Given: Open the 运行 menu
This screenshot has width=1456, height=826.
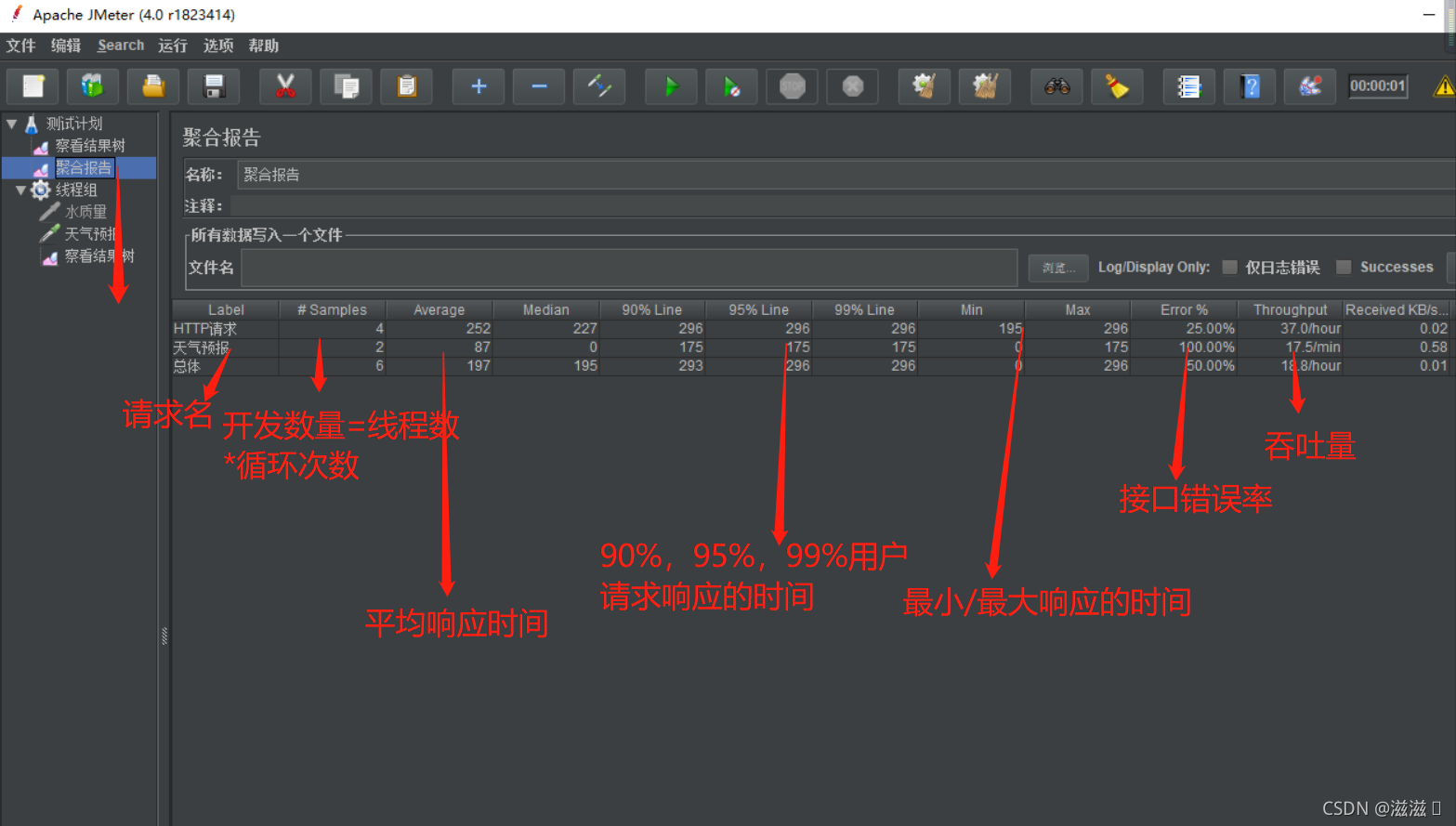Looking at the screenshot, I should [173, 46].
